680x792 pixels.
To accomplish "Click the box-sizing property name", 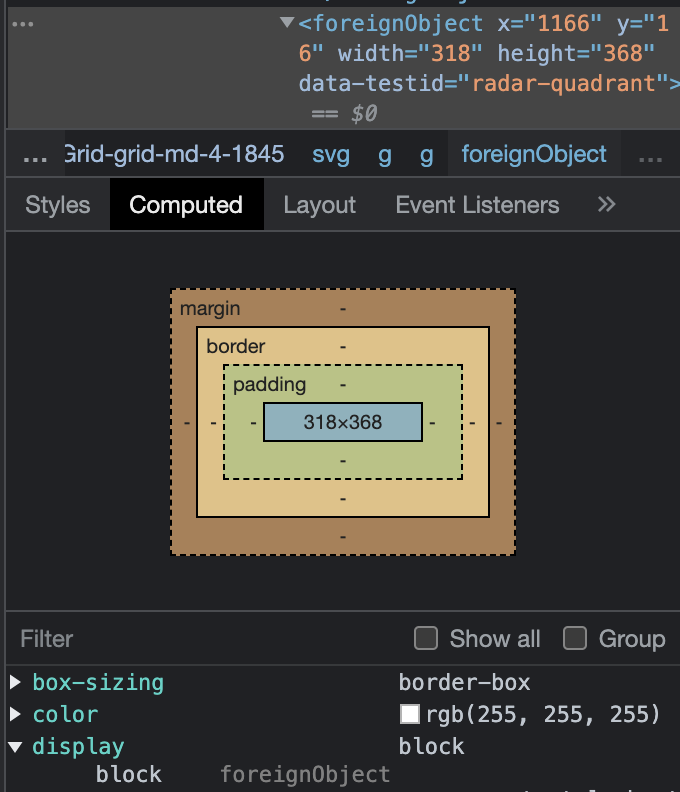I will 99,683.
